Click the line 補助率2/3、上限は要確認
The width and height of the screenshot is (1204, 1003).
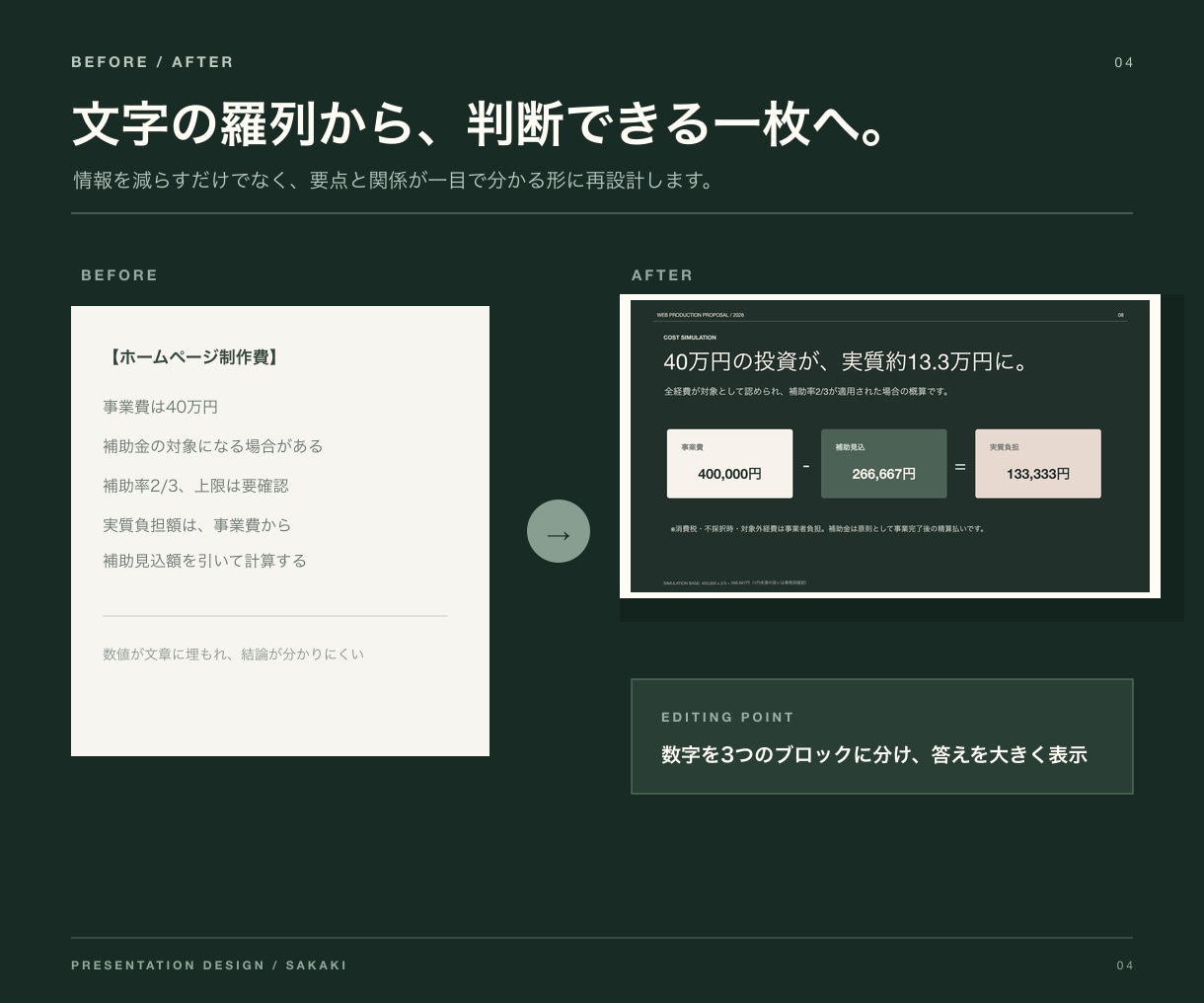pos(195,486)
